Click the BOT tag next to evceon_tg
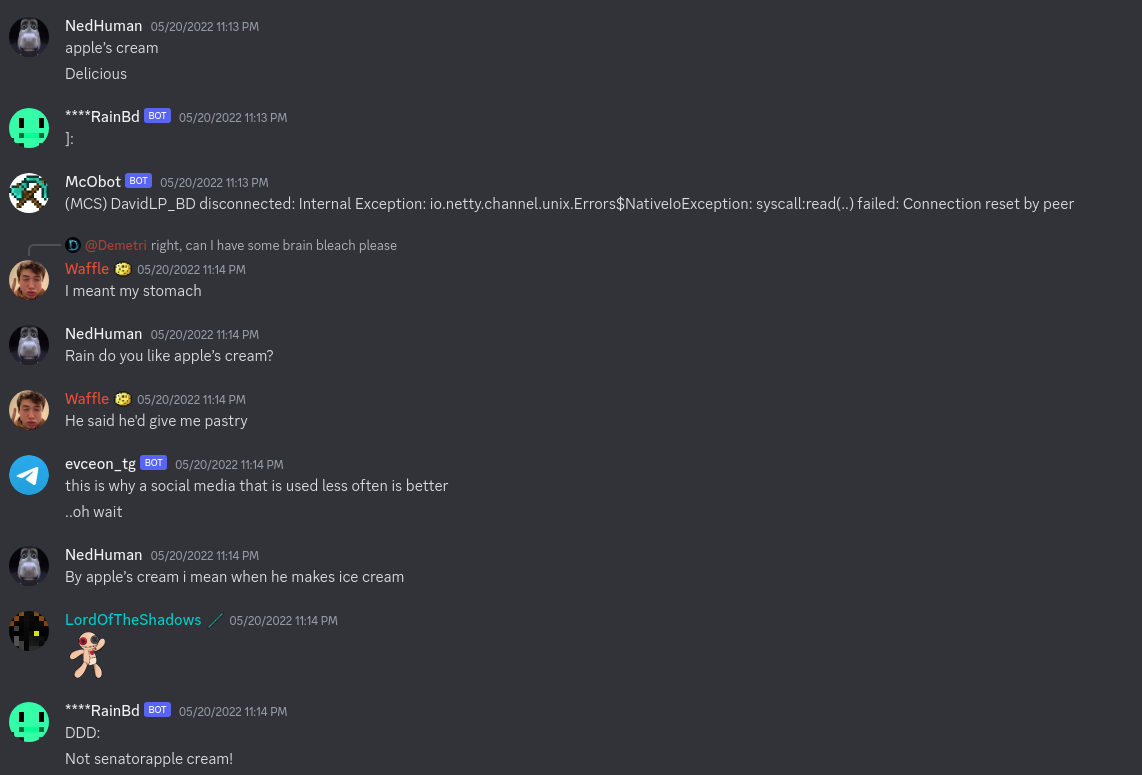Screen dimensions: 1142x775 [153, 463]
